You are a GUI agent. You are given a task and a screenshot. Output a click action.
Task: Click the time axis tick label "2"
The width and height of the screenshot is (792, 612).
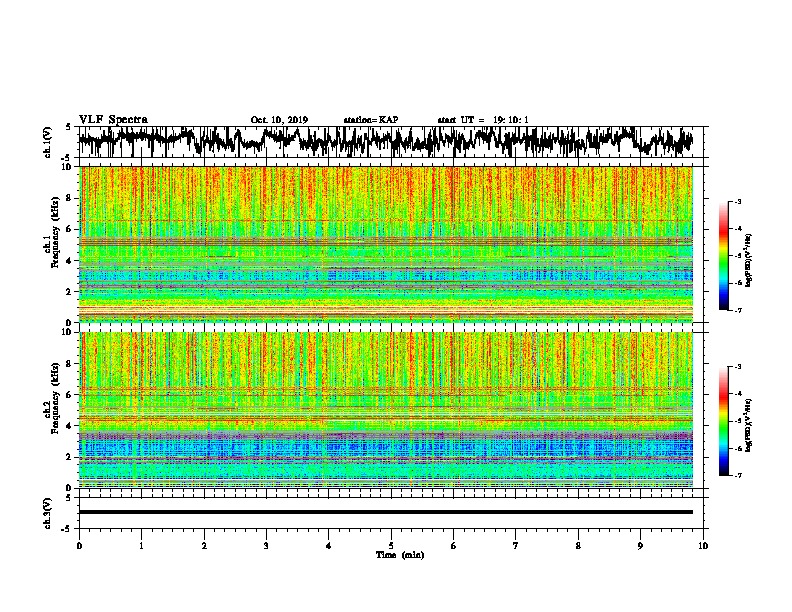click(204, 546)
